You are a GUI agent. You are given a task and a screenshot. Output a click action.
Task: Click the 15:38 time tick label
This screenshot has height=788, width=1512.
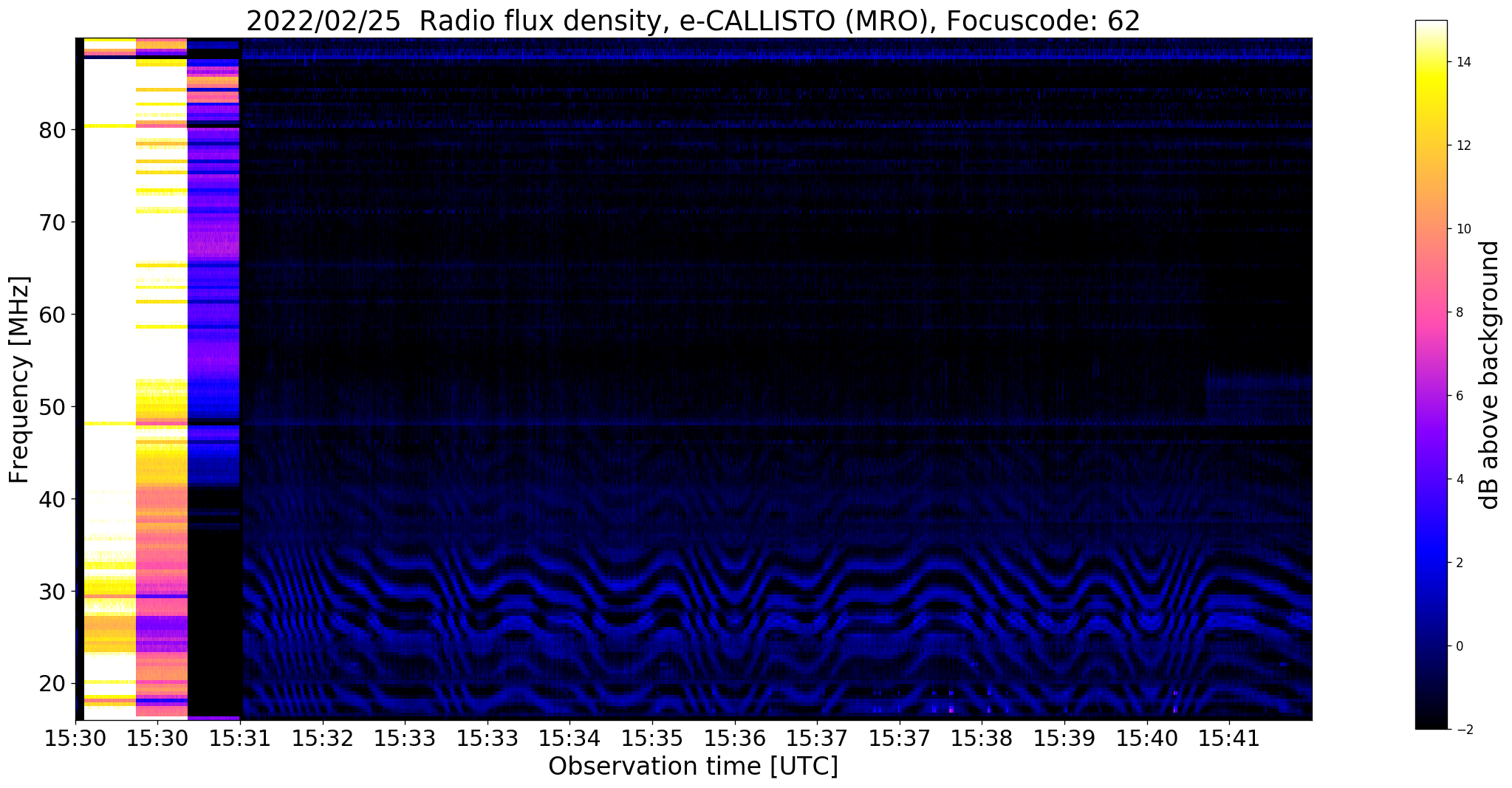click(x=982, y=739)
